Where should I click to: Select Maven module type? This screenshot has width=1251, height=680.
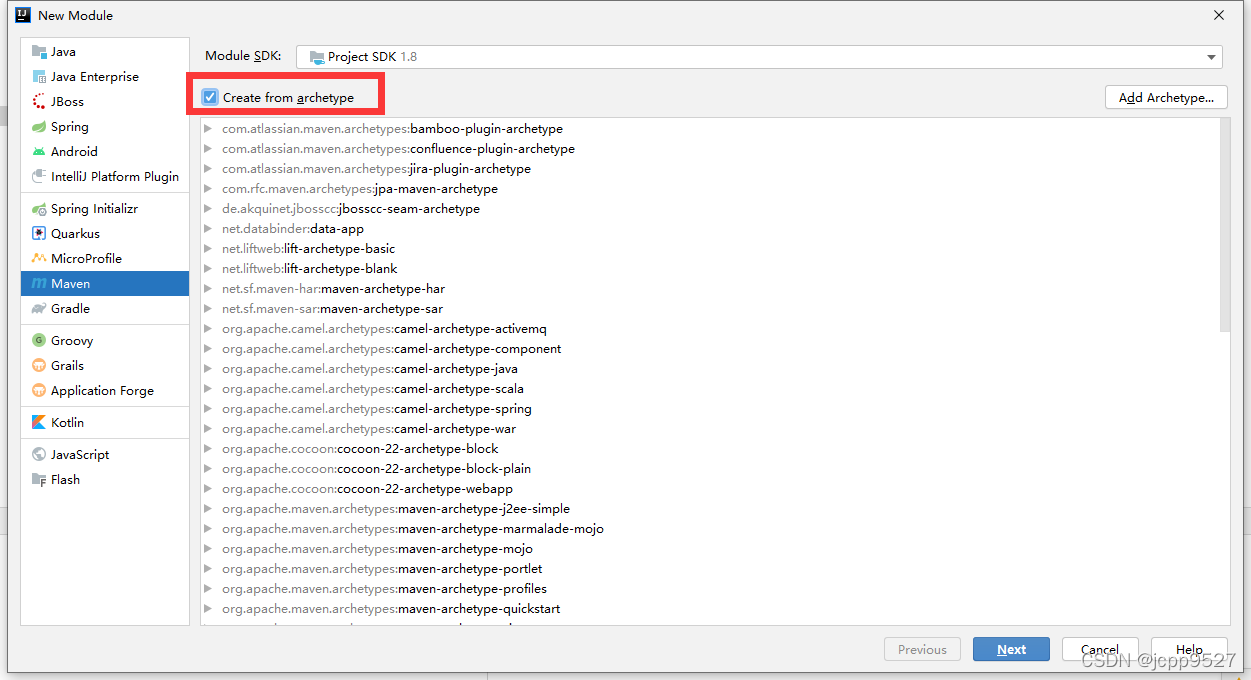click(x=105, y=284)
